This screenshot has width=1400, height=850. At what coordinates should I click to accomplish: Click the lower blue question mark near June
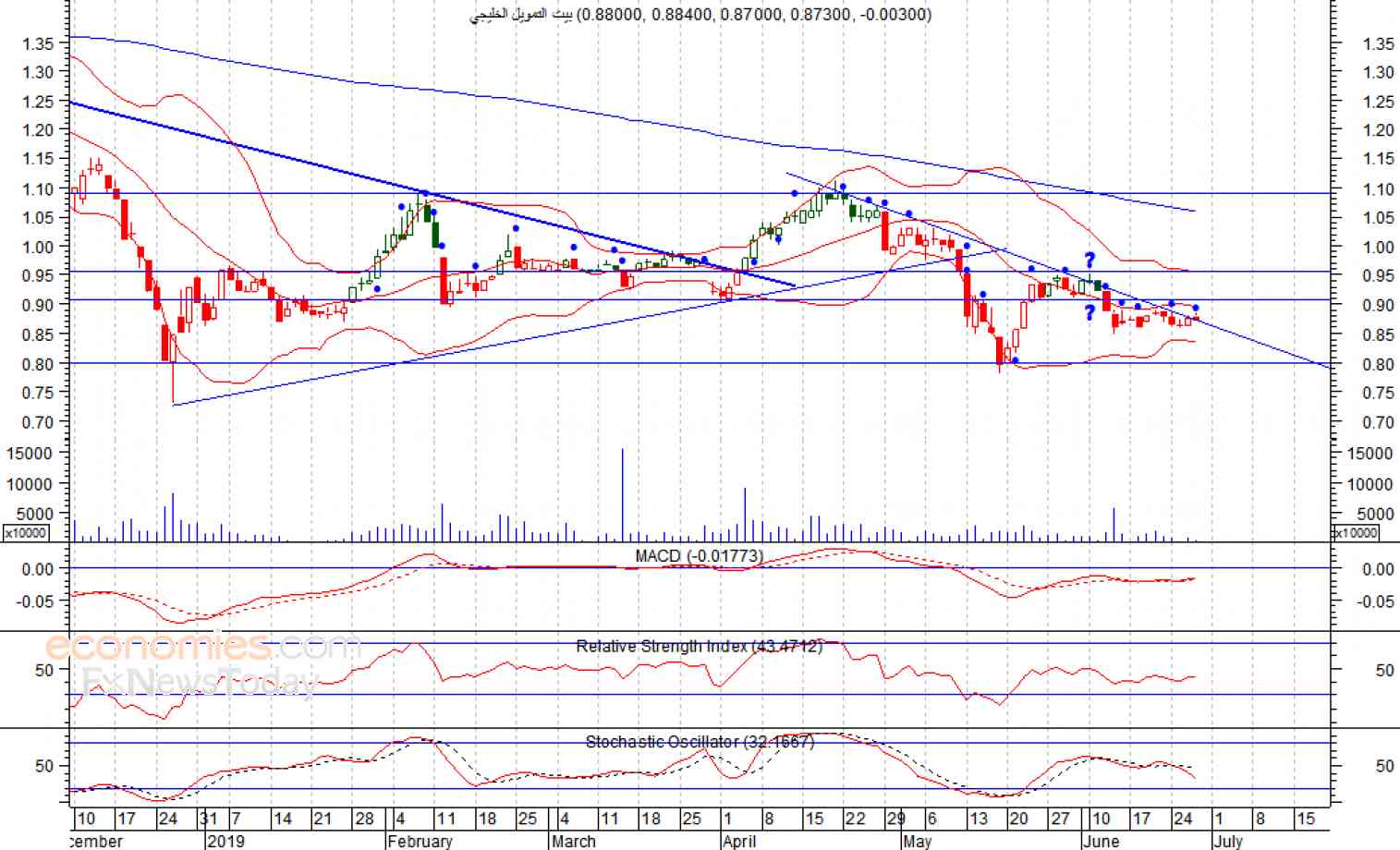point(1090,314)
